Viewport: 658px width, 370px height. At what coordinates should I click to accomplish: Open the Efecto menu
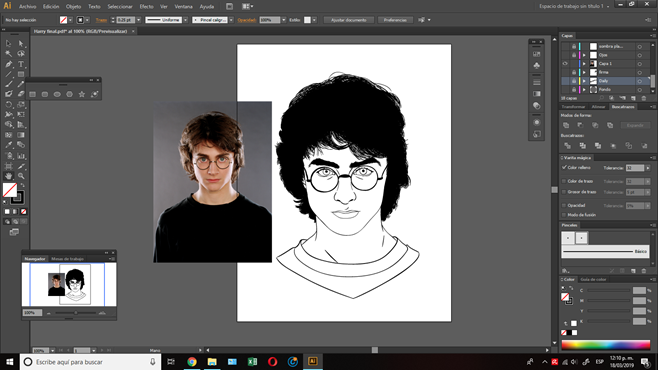(146, 7)
